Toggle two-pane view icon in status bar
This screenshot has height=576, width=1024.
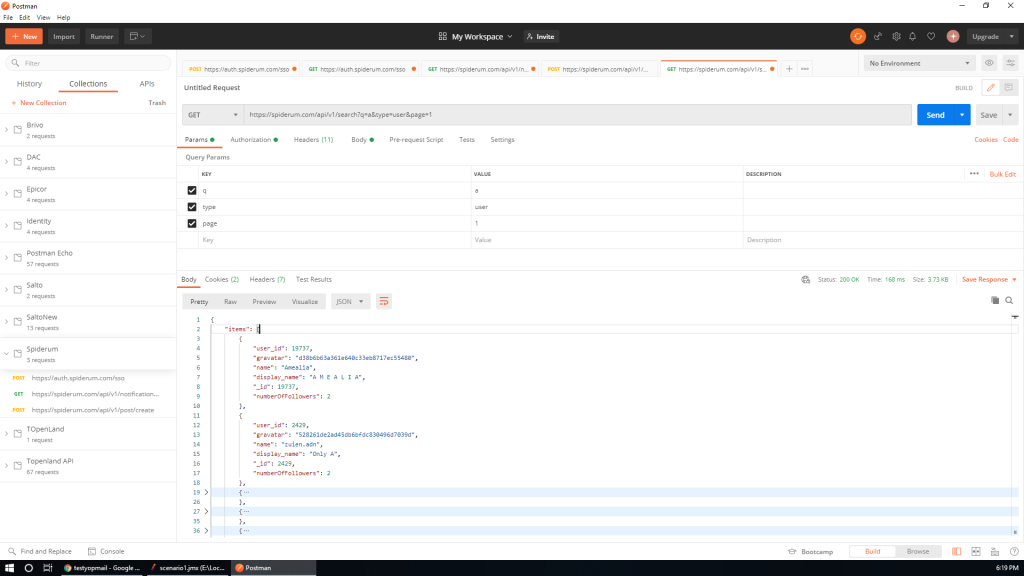(956, 552)
